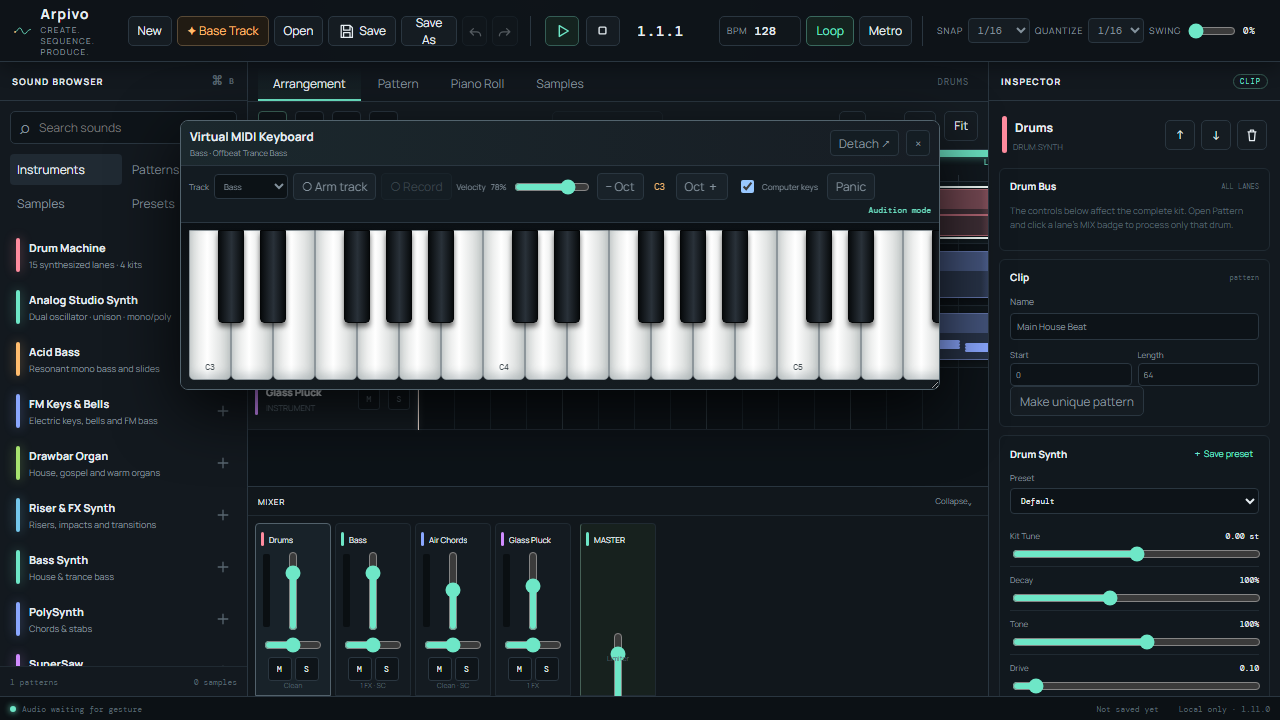Open the Snap 1/16 dropdown
Screen dimensions: 1280x720
pyautogui.click(x=998, y=31)
